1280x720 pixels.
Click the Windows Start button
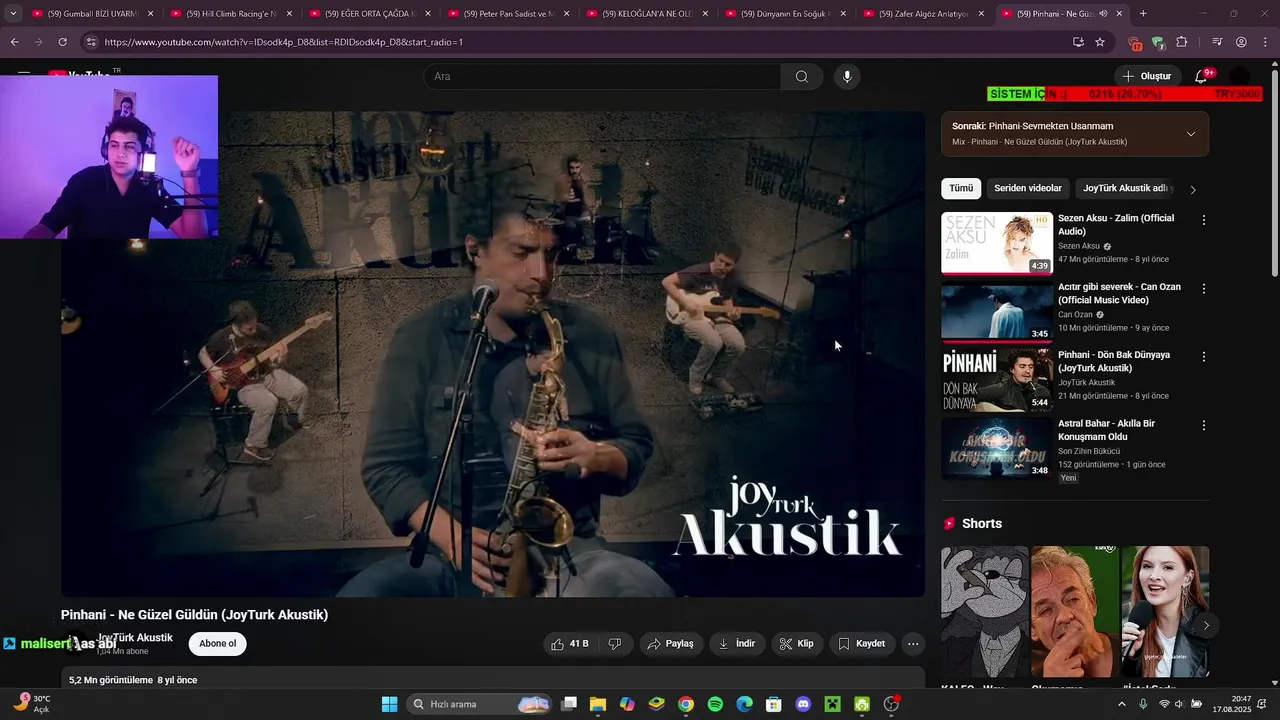click(x=389, y=704)
